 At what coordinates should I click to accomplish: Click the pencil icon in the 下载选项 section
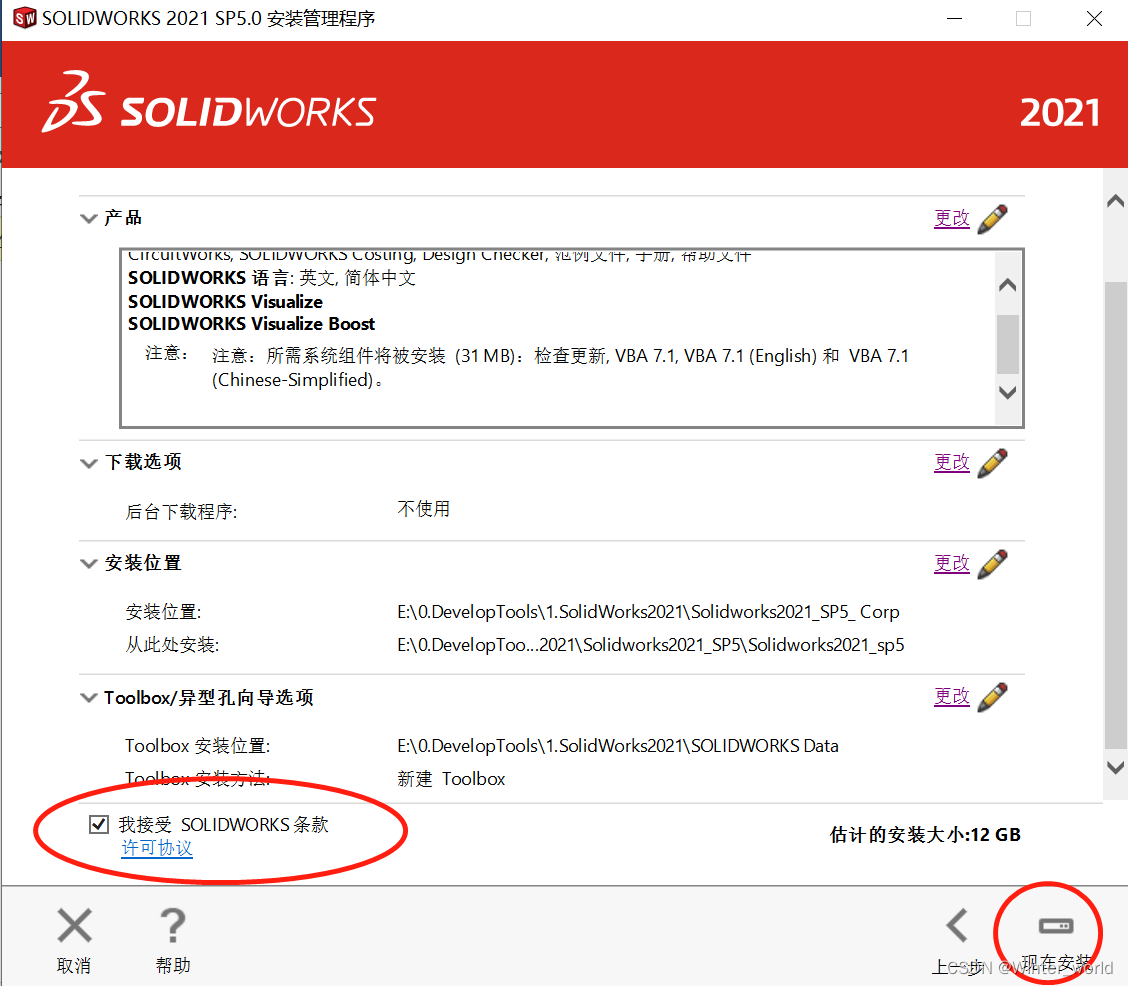(x=993, y=462)
